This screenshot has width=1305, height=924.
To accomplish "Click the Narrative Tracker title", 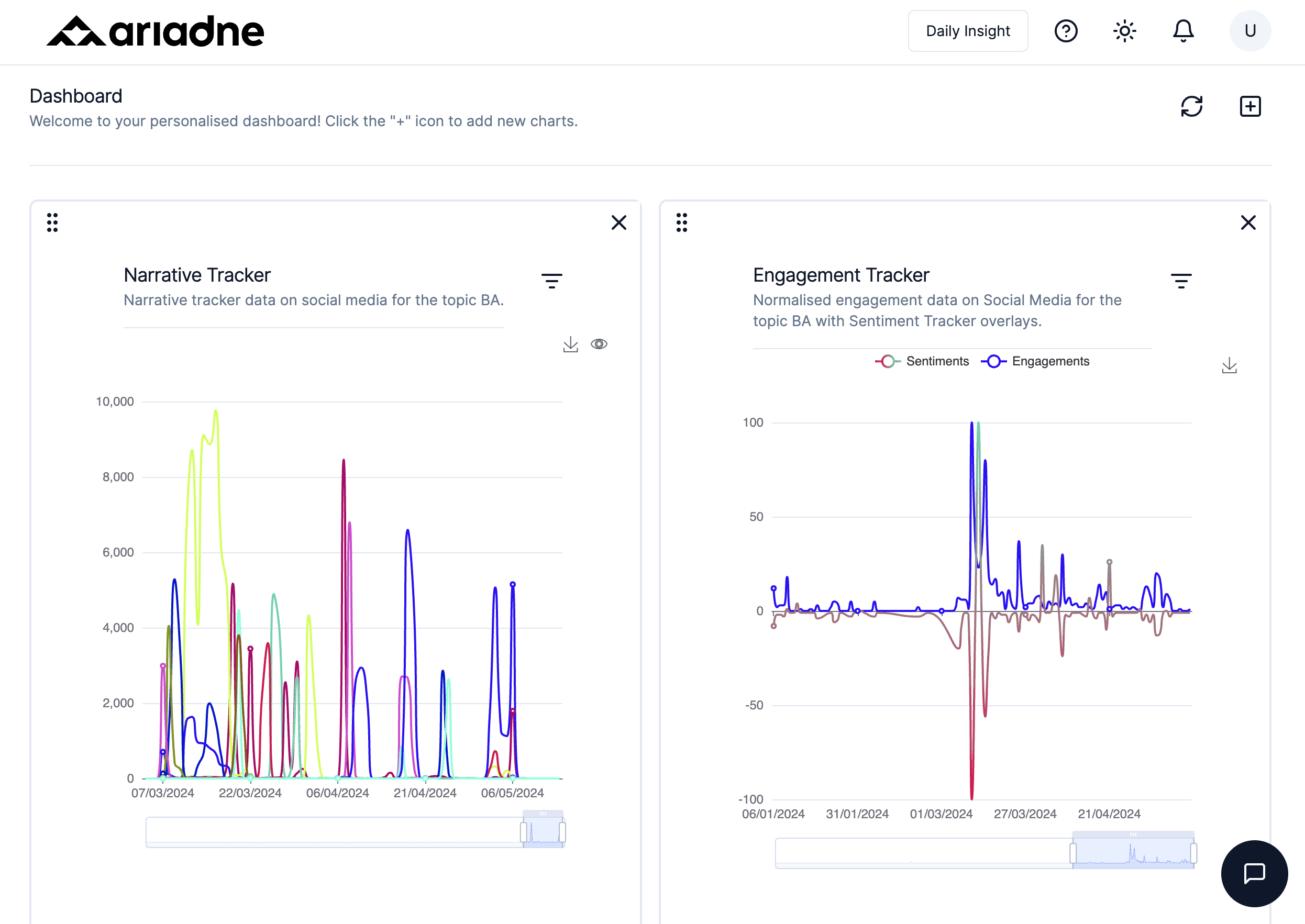I will tap(197, 275).
